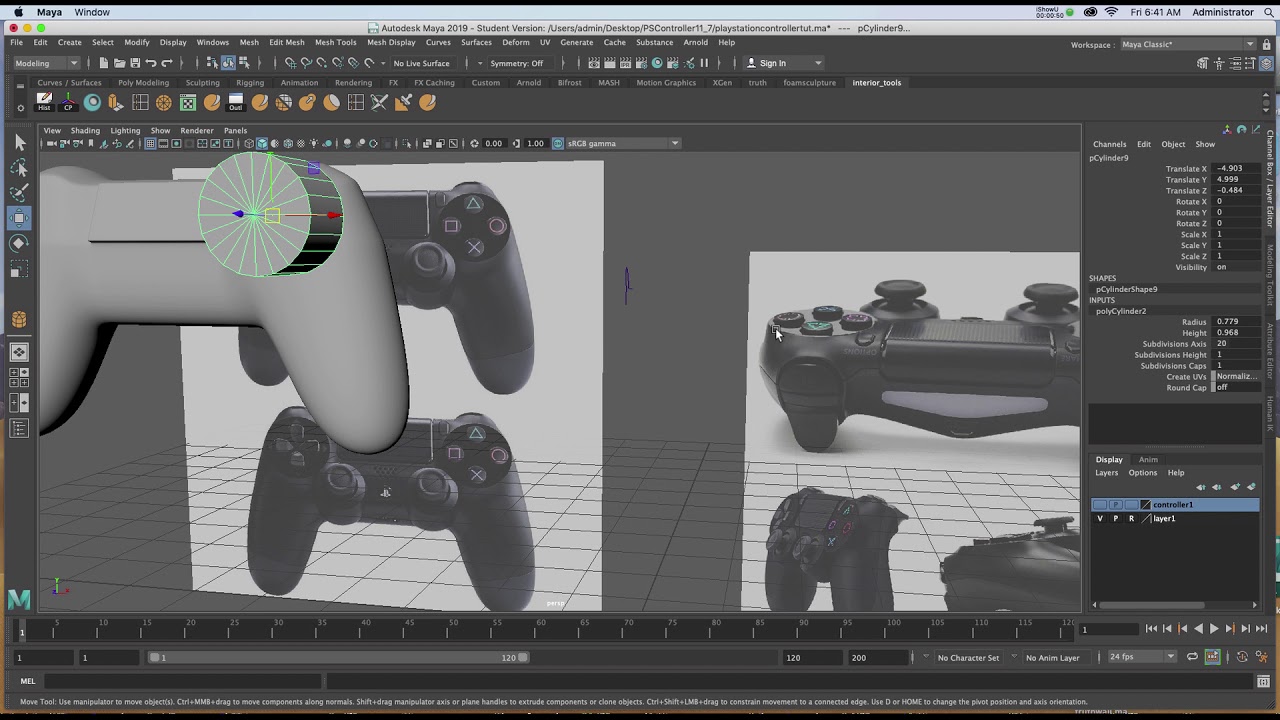Click the Save Scene disk icon
This screenshot has width=1280, height=720.
[x=135, y=63]
